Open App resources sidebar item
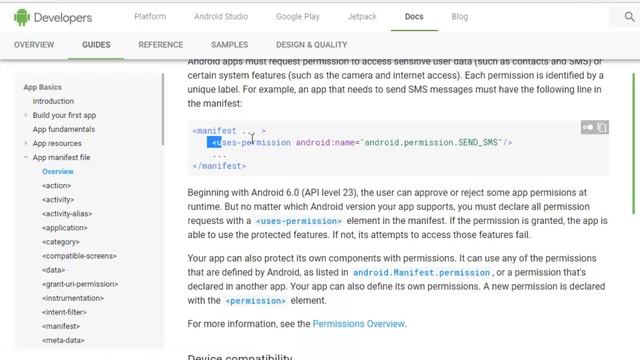640x360 pixels. tap(57, 143)
